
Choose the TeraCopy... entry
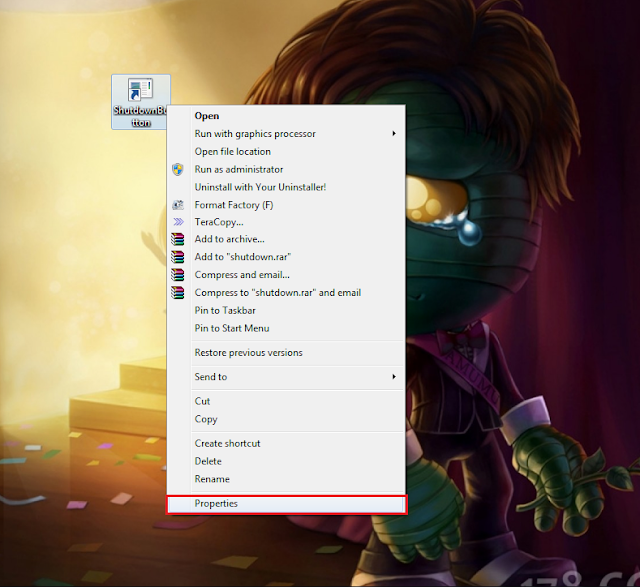click(286, 222)
